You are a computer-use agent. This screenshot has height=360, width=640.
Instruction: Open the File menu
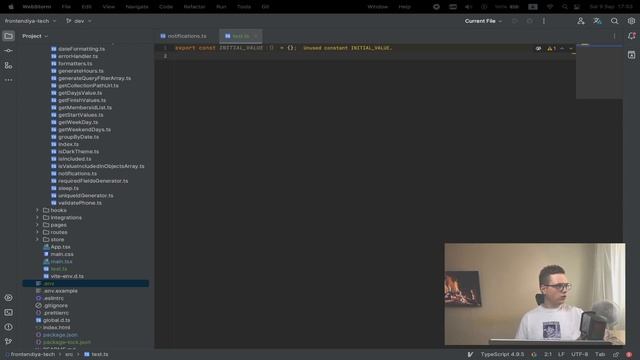[66, 7]
